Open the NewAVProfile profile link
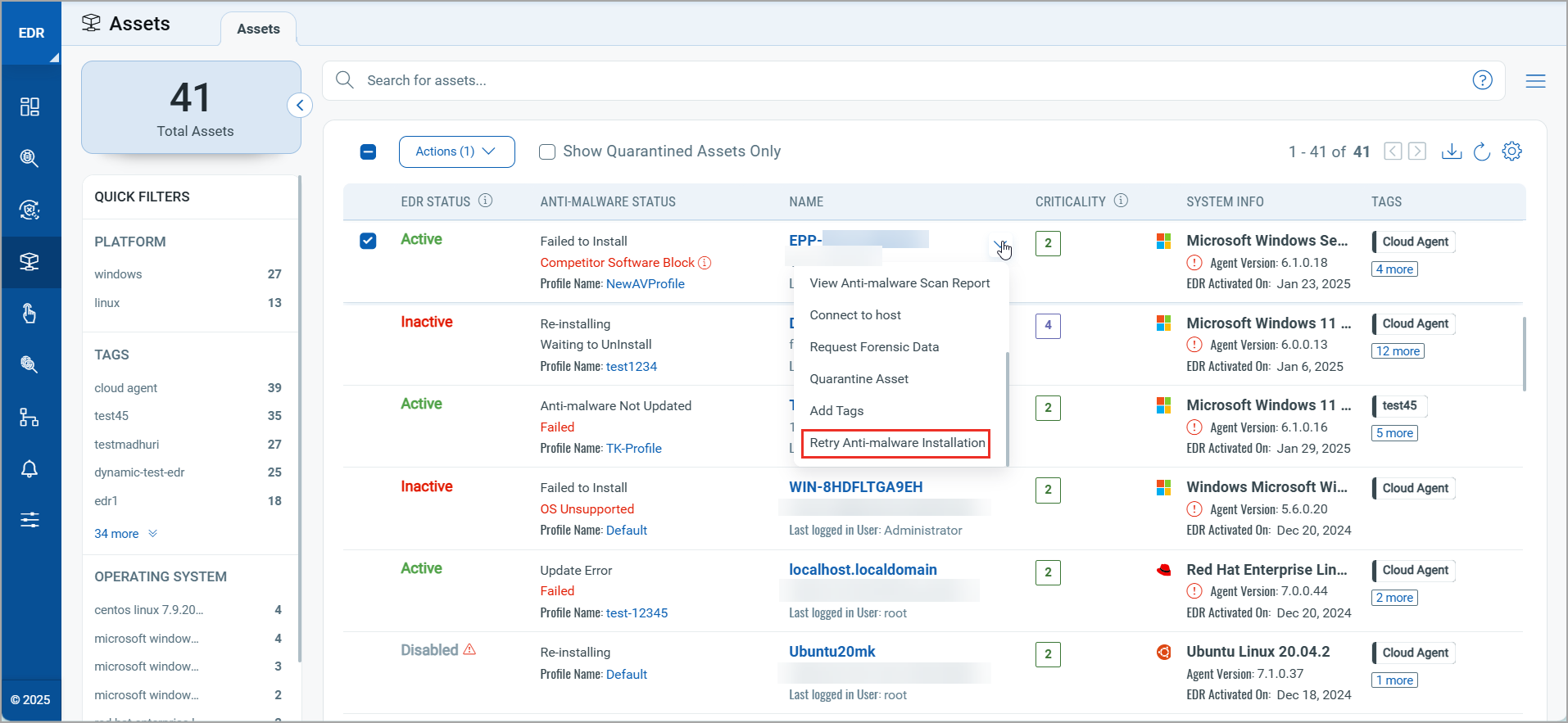The width and height of the screenshot is (1568, 723). pos(645,284)
